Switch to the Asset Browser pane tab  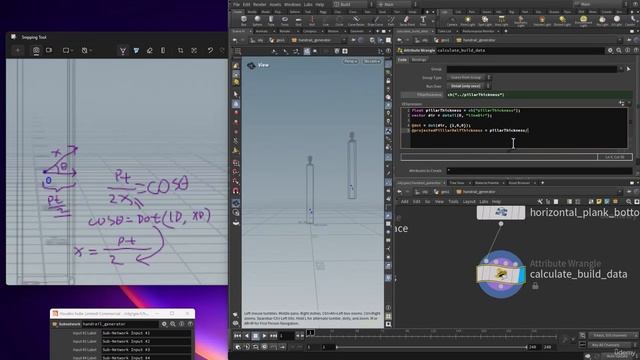[x=519, y=183]
